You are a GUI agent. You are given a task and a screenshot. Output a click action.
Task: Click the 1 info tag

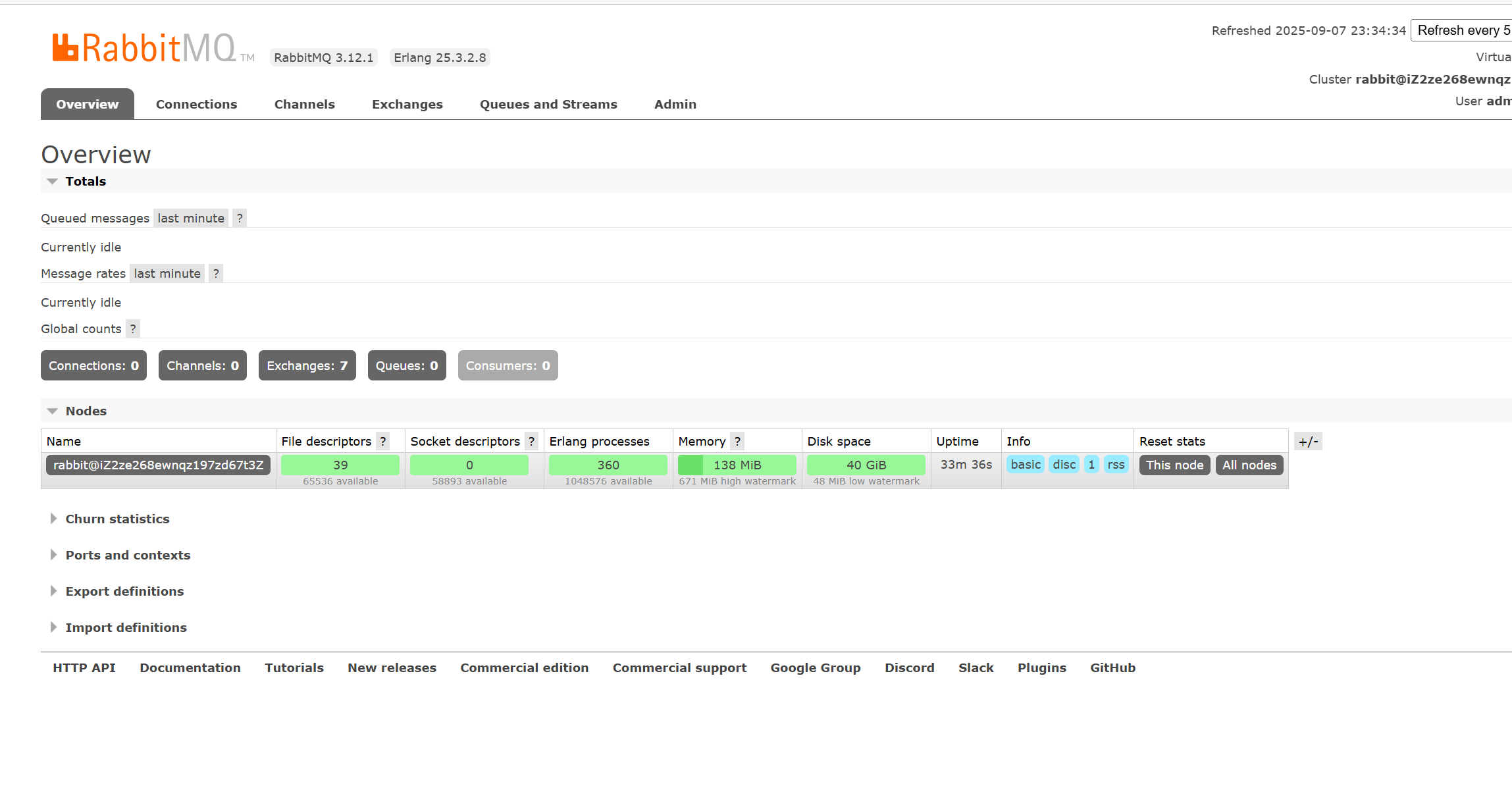pyautogui.click(x=1091, y=465)
